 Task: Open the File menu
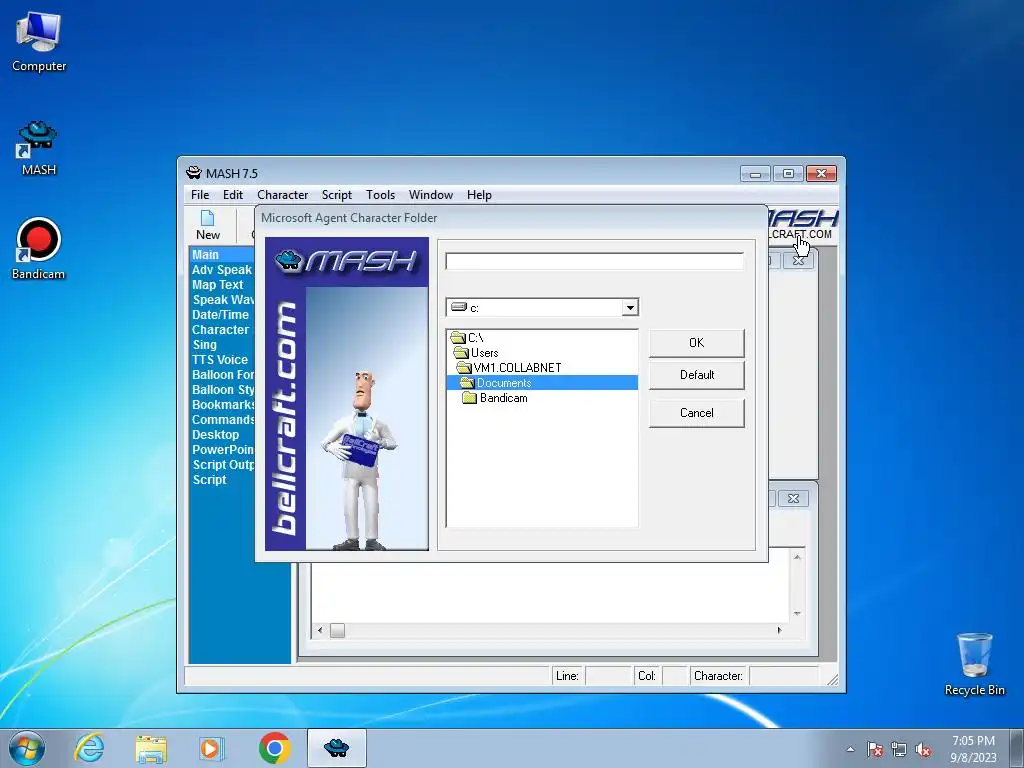(x=200, y=195)
